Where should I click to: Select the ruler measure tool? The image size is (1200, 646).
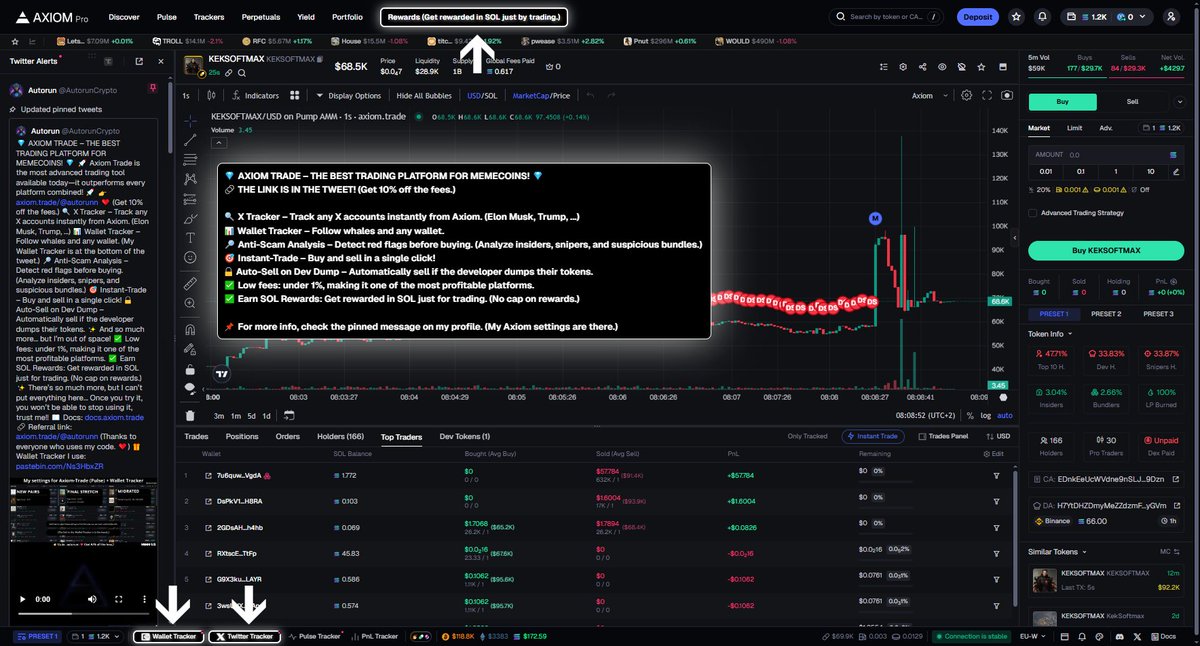(x=190, y=284)
